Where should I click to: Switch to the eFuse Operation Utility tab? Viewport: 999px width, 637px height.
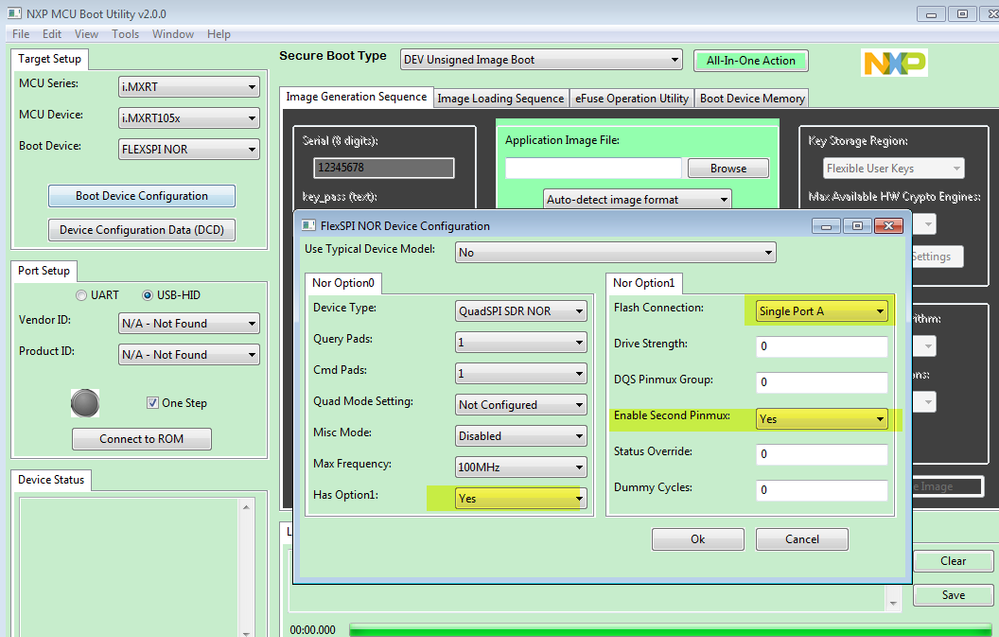pos(631,97)
